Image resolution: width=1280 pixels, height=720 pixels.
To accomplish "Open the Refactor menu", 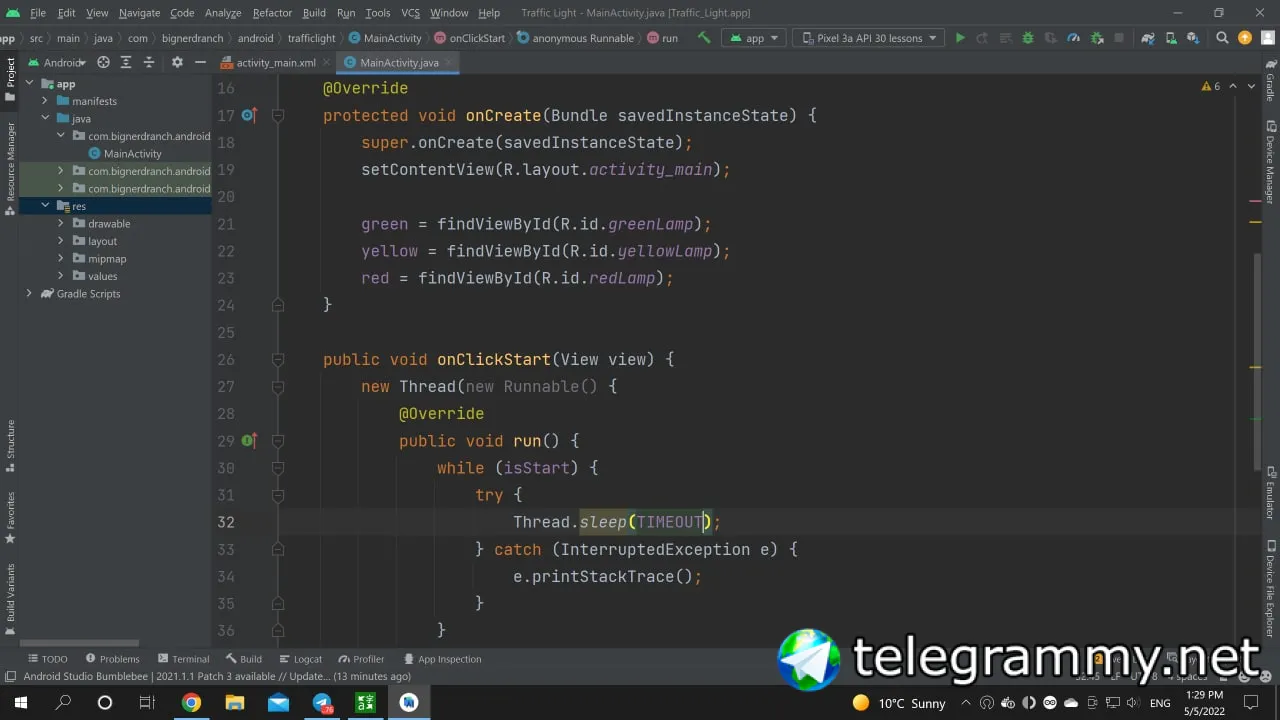I will click(x=272, y=13).
